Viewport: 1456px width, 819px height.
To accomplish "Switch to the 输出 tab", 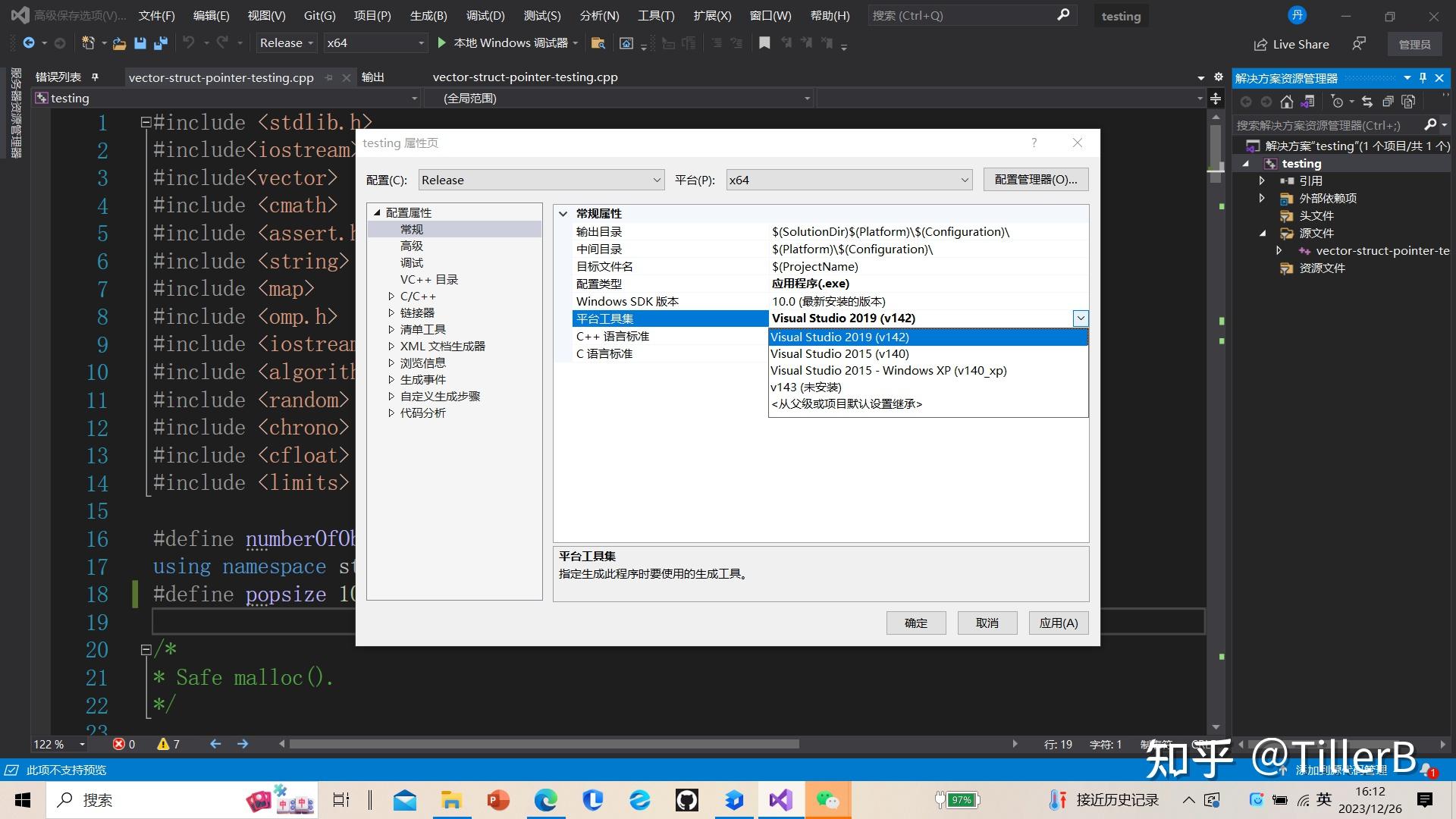I will 372,77.
